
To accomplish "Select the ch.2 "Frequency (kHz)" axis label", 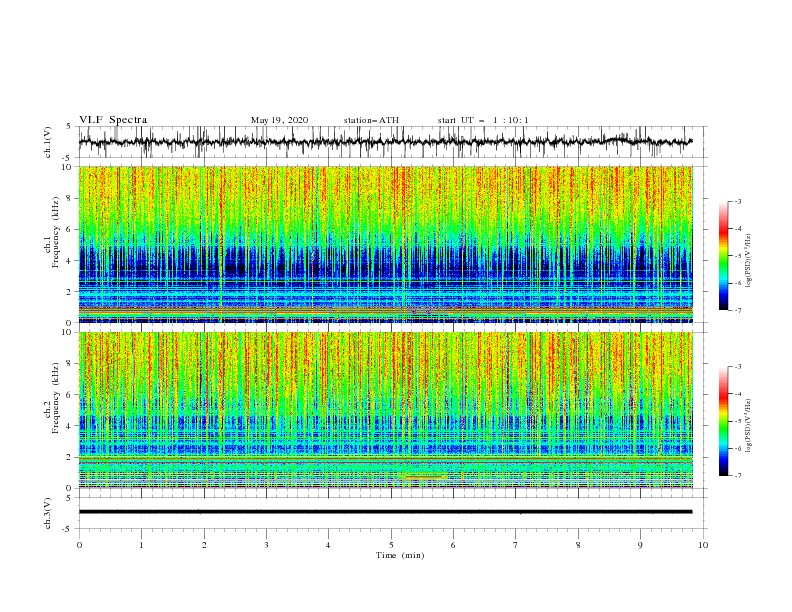I will 56,398.
